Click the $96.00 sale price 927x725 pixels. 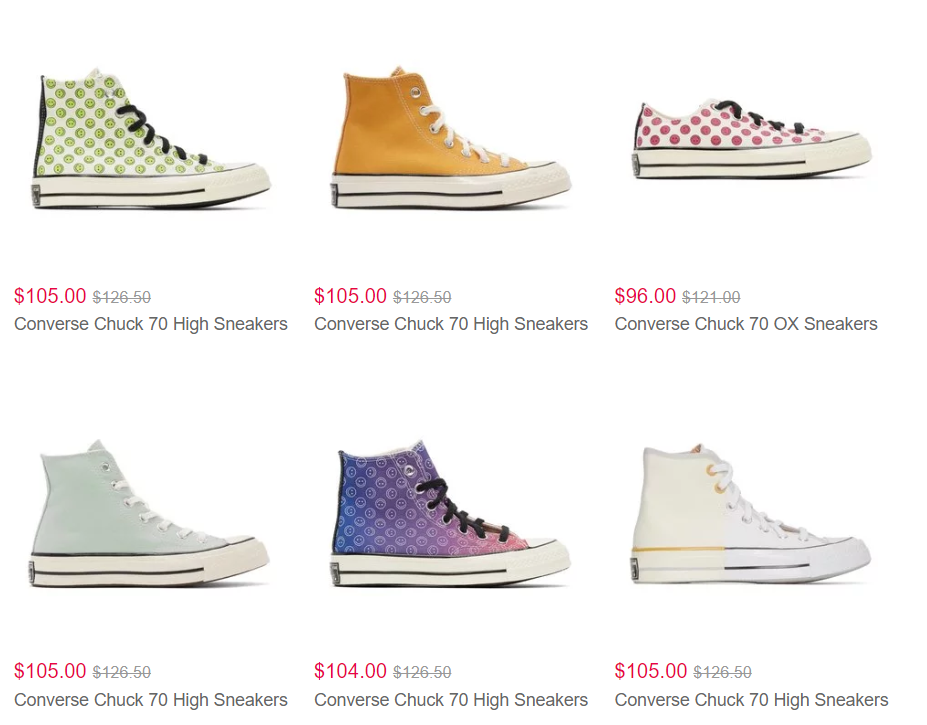[645, 296]
